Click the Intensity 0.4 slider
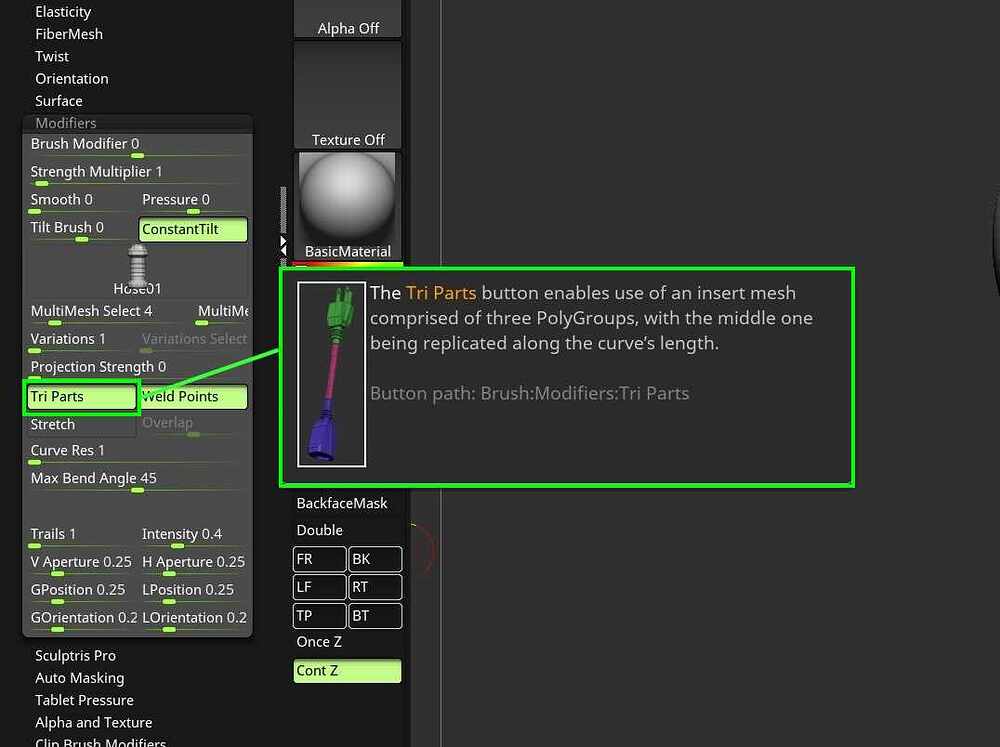1000x747 pixels. (193, 536)
